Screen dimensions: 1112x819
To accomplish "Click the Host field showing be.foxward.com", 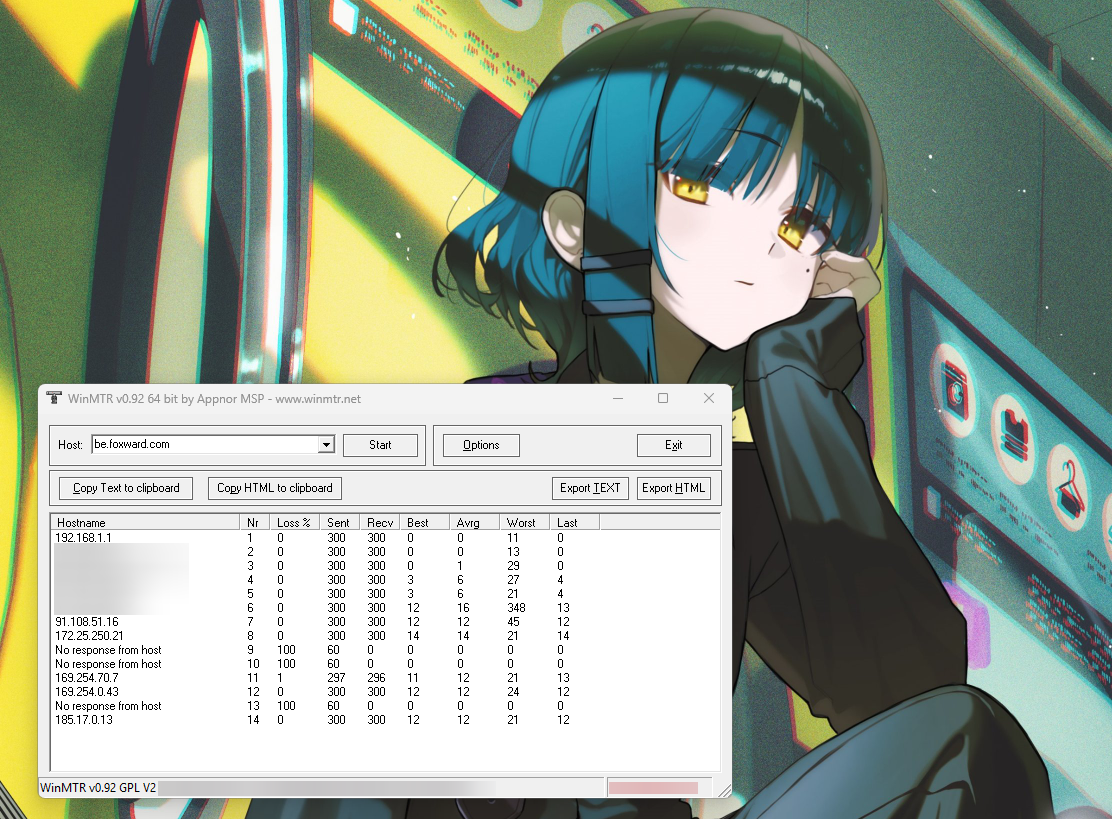I will pos(213,445).
